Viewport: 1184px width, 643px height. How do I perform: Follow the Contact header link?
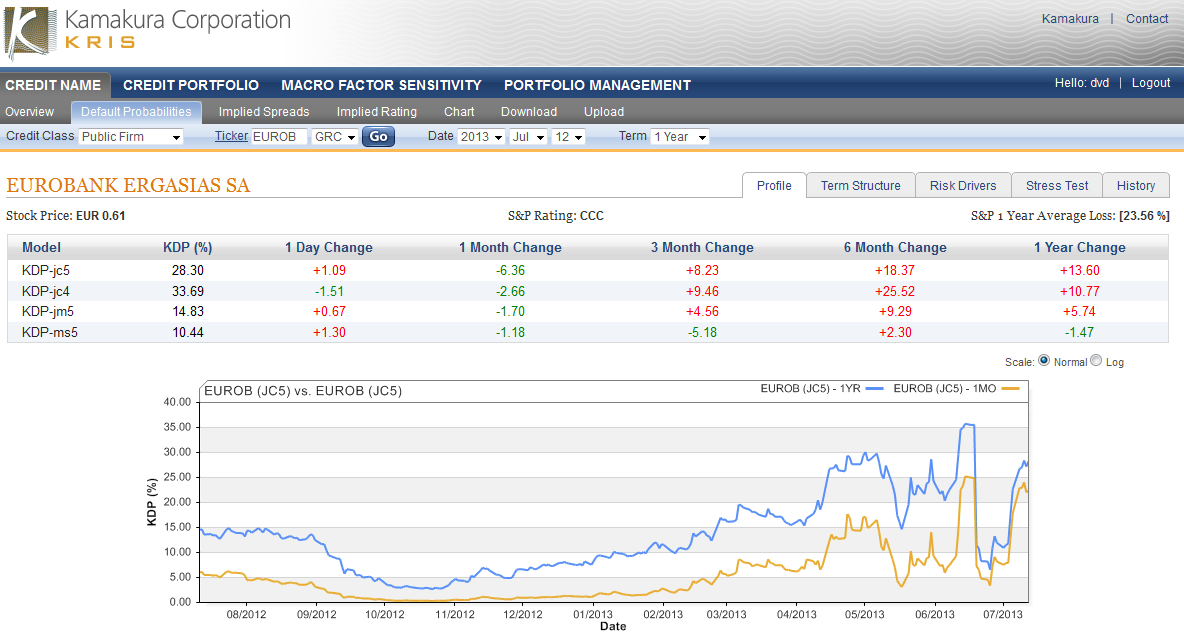[x=1147, y=19]
